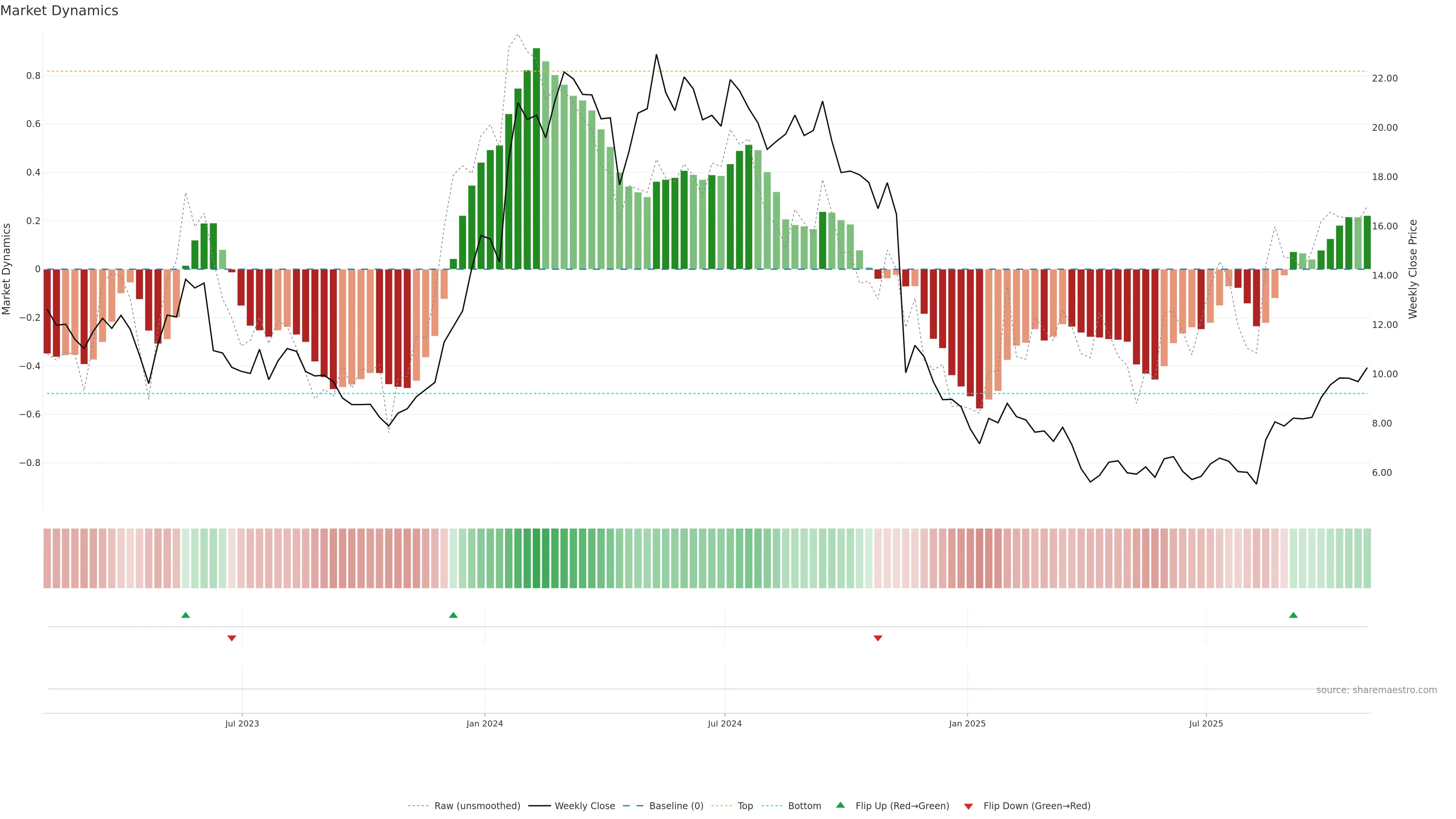Viewport: 1456px width, 819px height.
Task: Click the Flip Down legend triangle icon
Action: click(x=968, y=806)
